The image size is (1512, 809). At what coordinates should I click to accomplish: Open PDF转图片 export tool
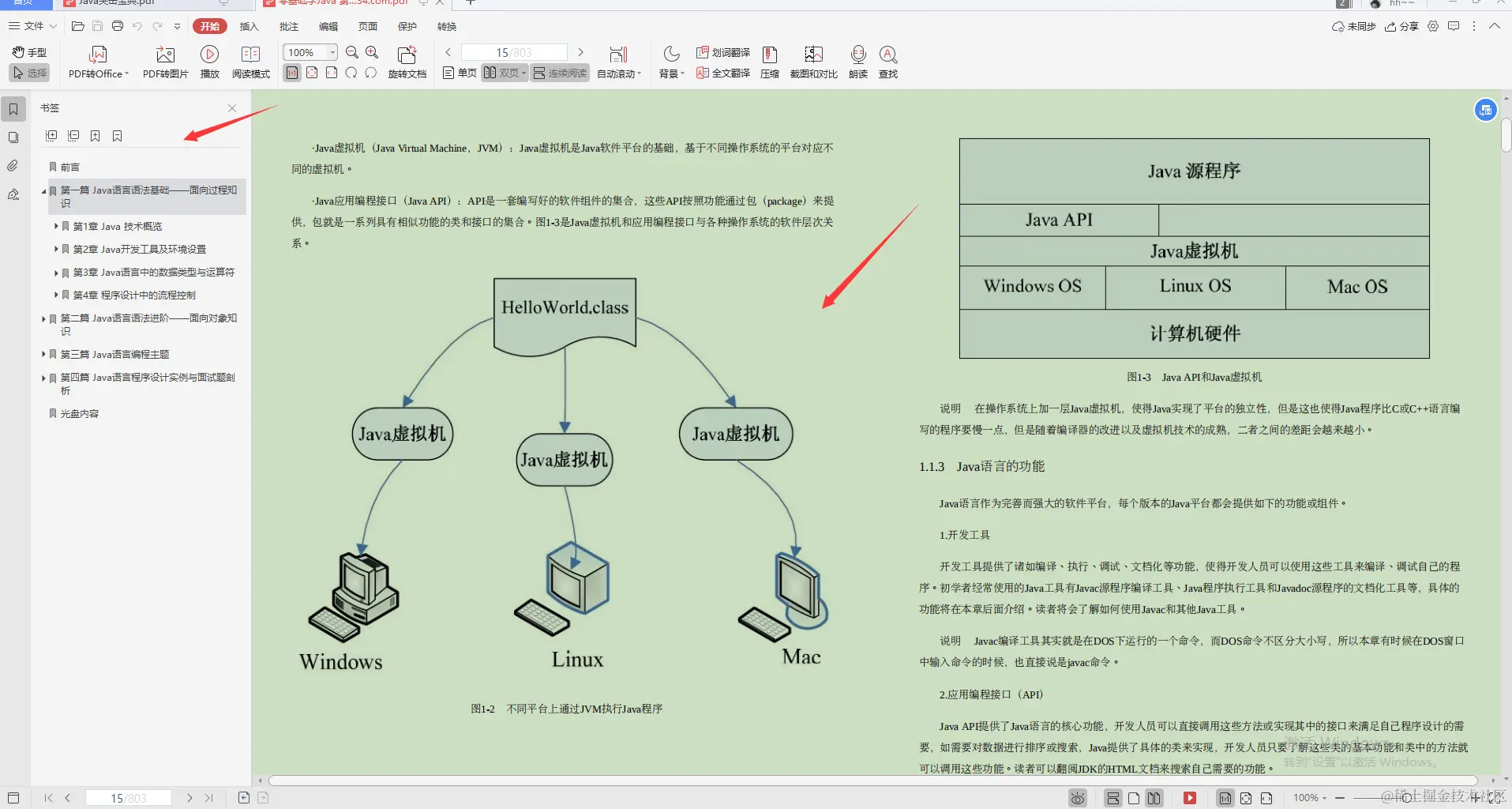[164, 62]
